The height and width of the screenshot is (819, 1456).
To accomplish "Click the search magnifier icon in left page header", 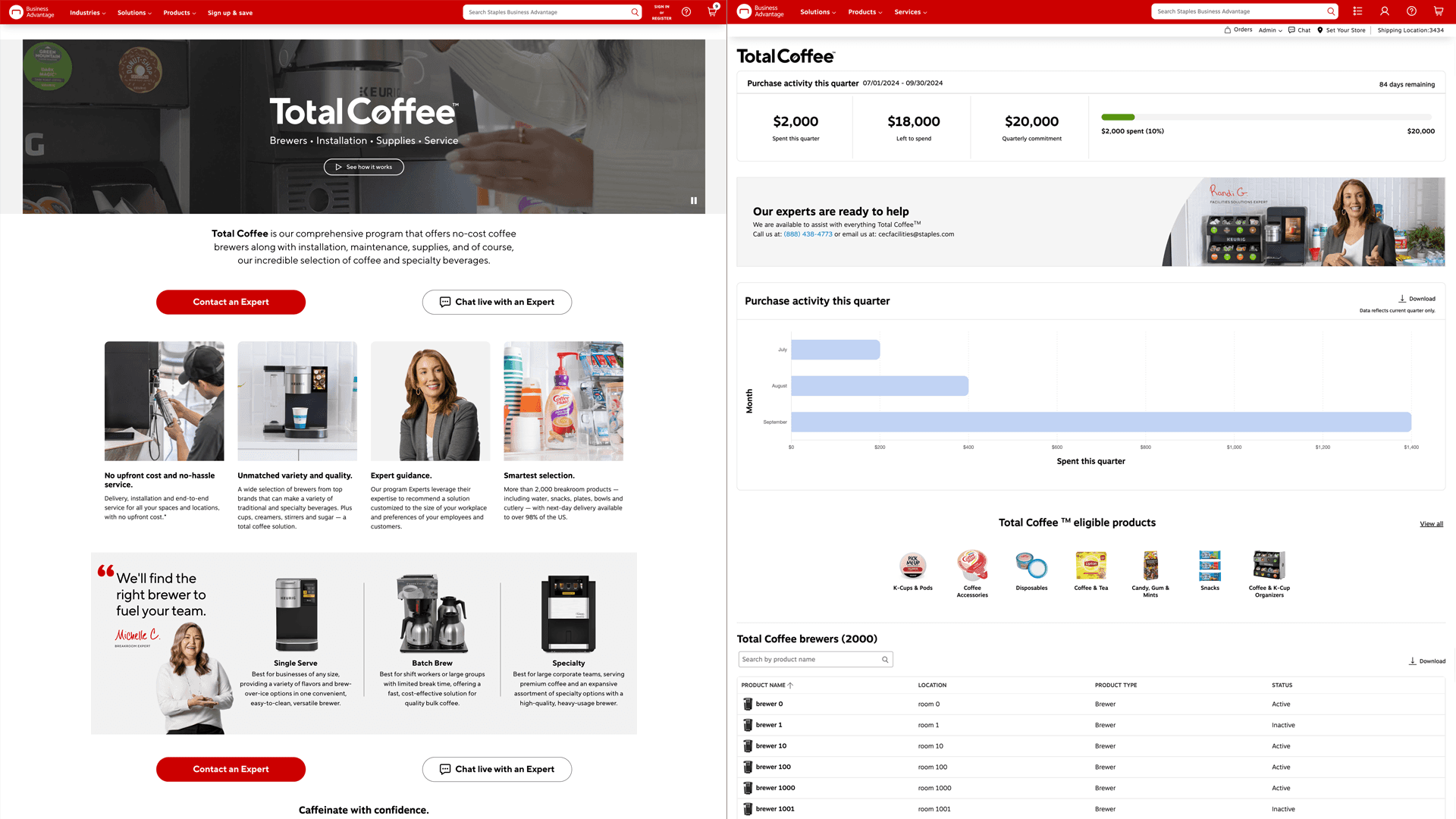I will (635, 12).
